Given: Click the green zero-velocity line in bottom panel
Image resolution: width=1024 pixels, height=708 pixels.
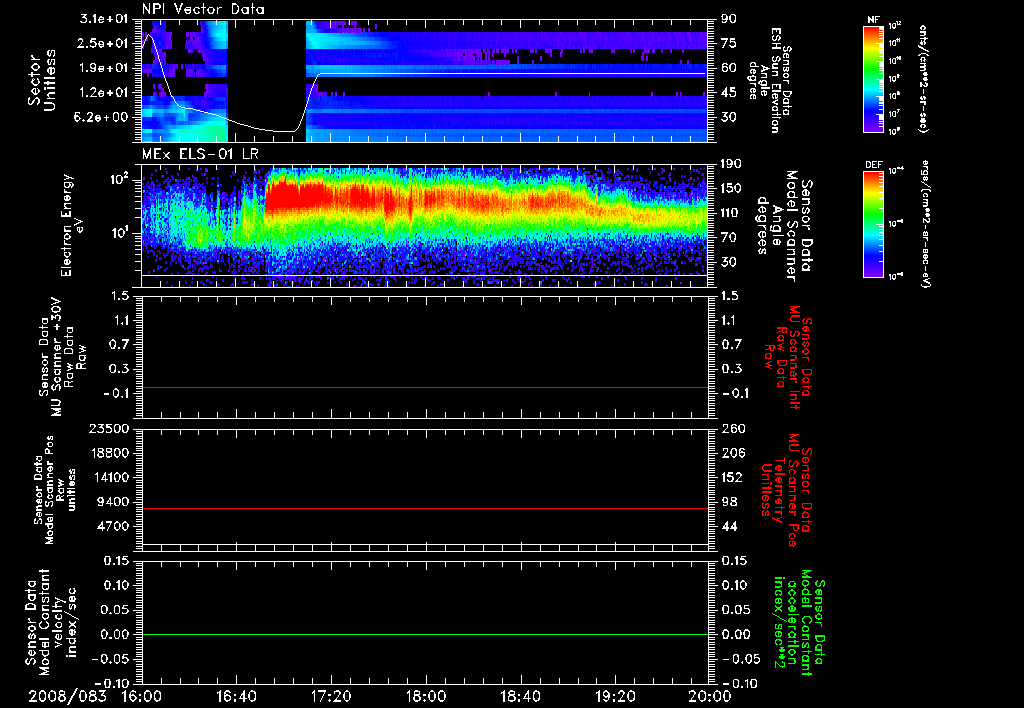Looking at the screenshot, I should tap(426, 634).
